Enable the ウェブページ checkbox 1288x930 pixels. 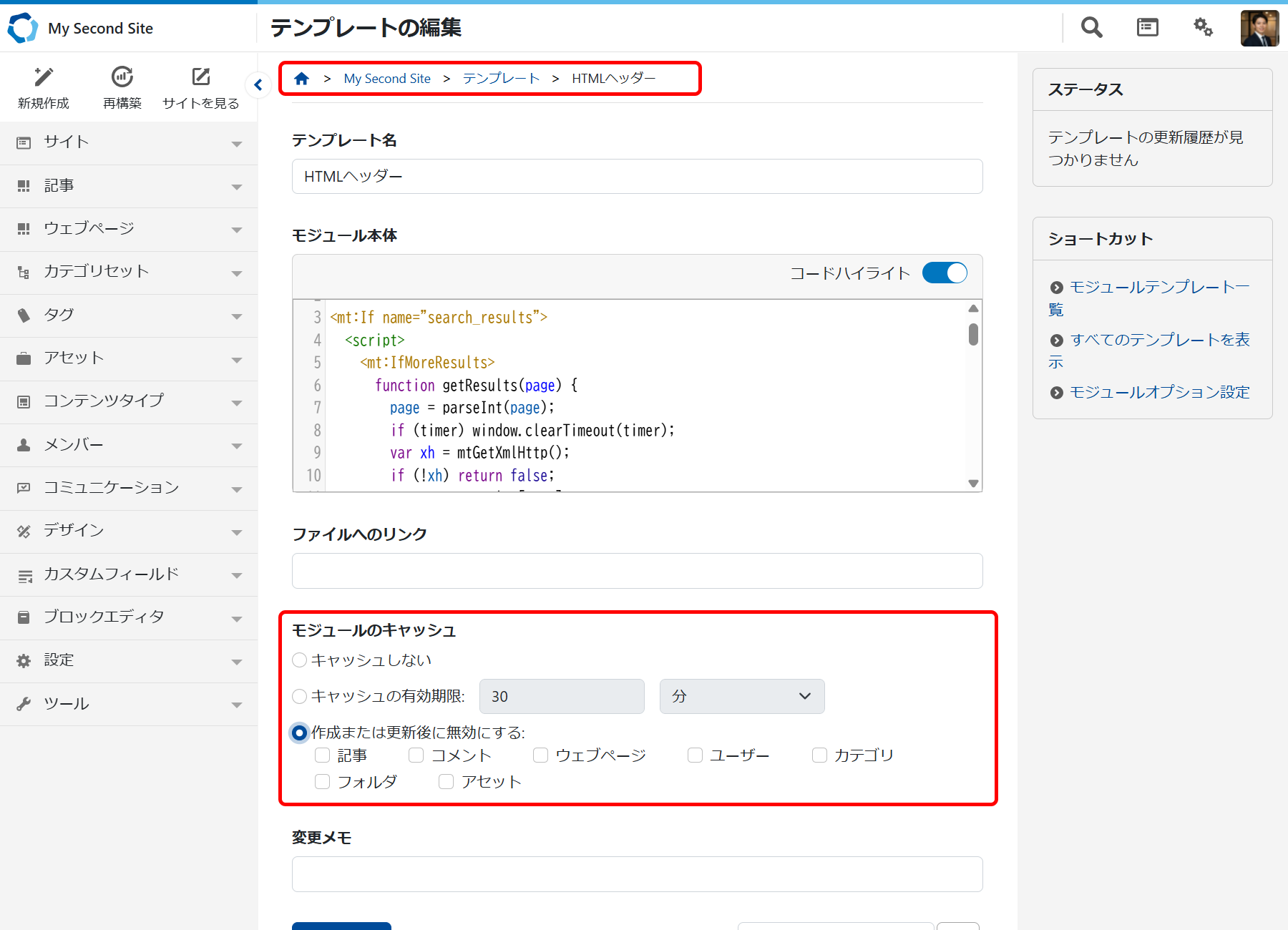(x=541, y=755)
